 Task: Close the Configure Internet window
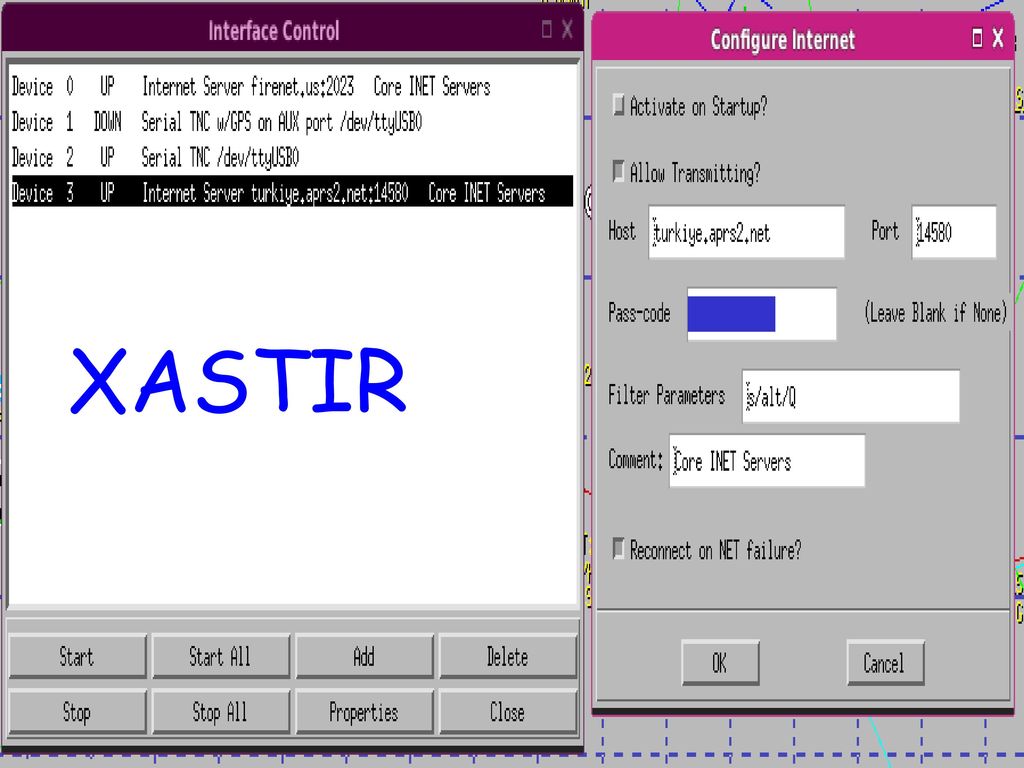pyautogui.click(x=998, y=38)
